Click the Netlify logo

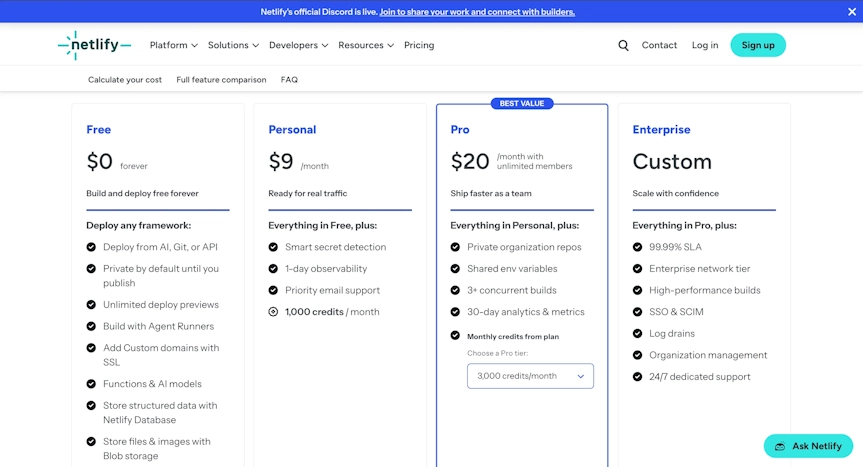point(94,45)
